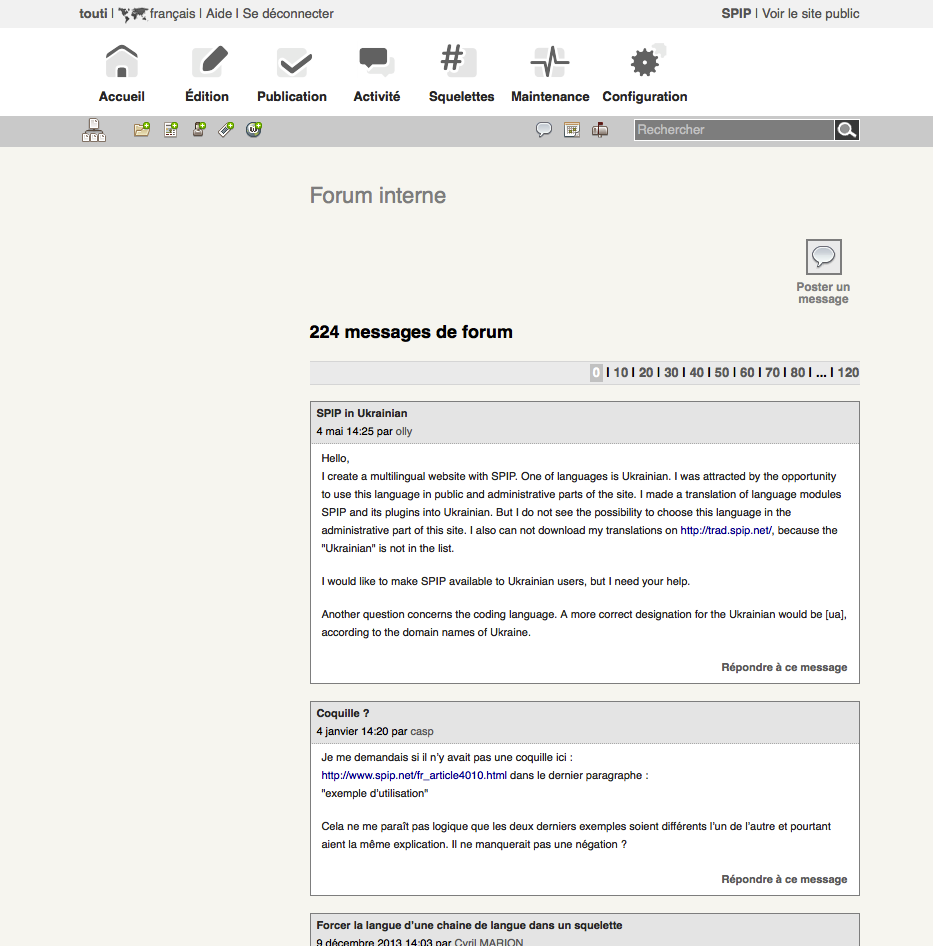Click the speech bubble forum toolbar icon
The image size is (933, 946).
pyautogui.click(x=544, y=130)
